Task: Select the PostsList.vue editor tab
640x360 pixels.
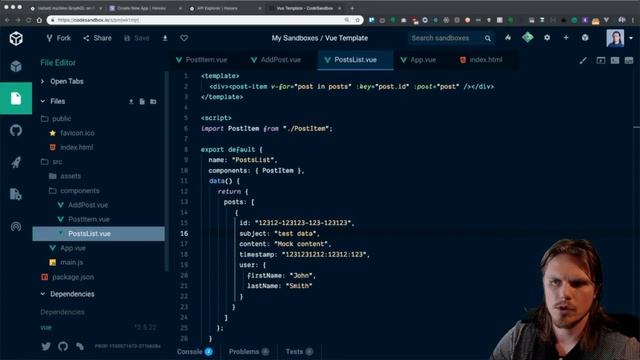Action: pos(355,60)
